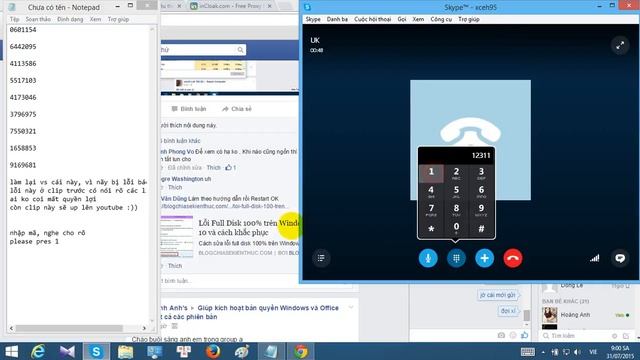Open Xem menu in Notepad
This screenshot has height=360, width=640.
(96, 19)
